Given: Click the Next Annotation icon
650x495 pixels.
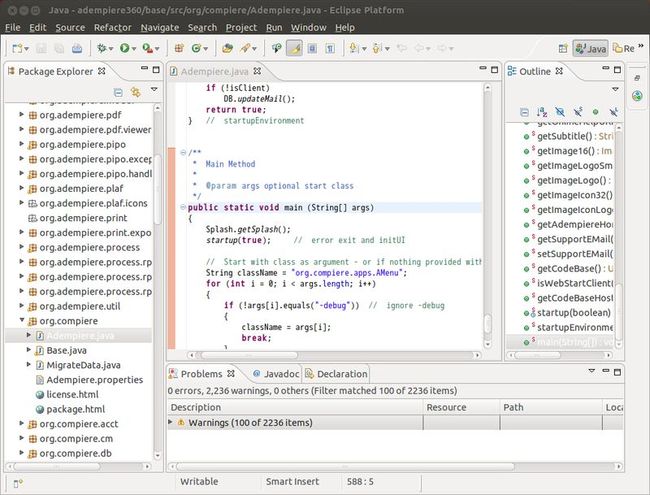Looking at the screenshot, I should [354, 49].
